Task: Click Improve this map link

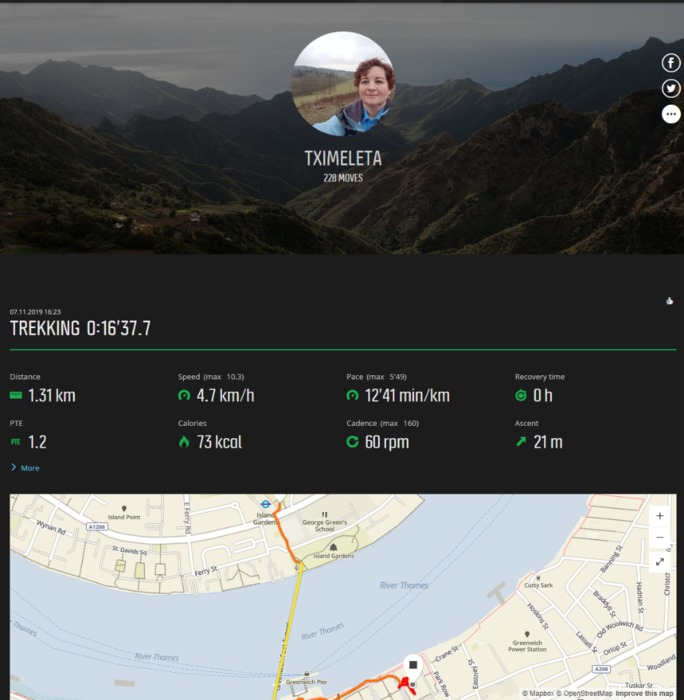Action: click(x=644, y=693)
